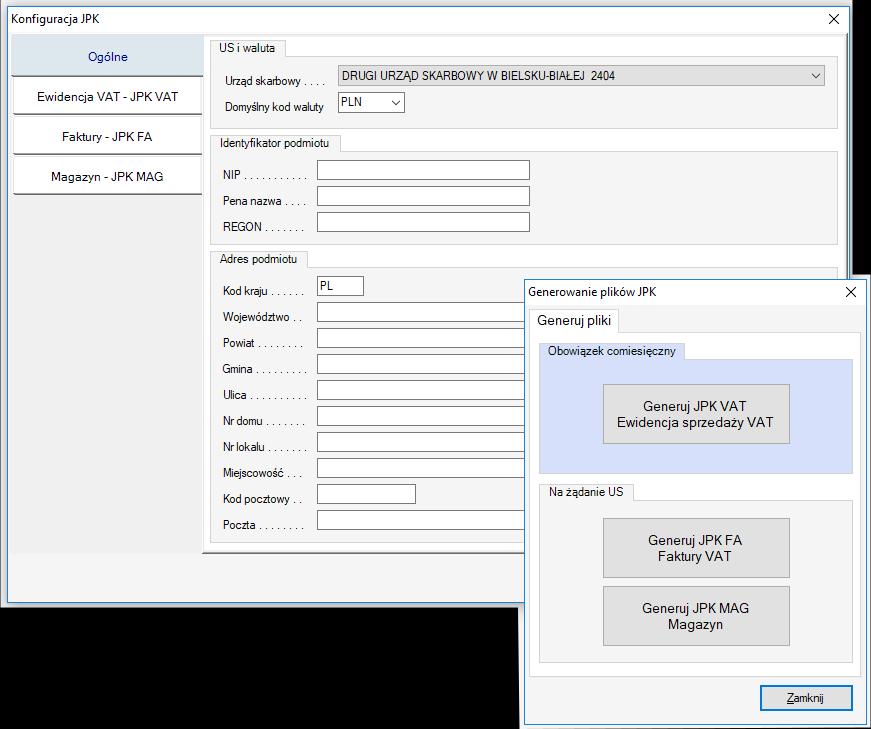Screen dimensions: 871x729
Task: Click the Poczta input field
Action: [x=421, y=521]
